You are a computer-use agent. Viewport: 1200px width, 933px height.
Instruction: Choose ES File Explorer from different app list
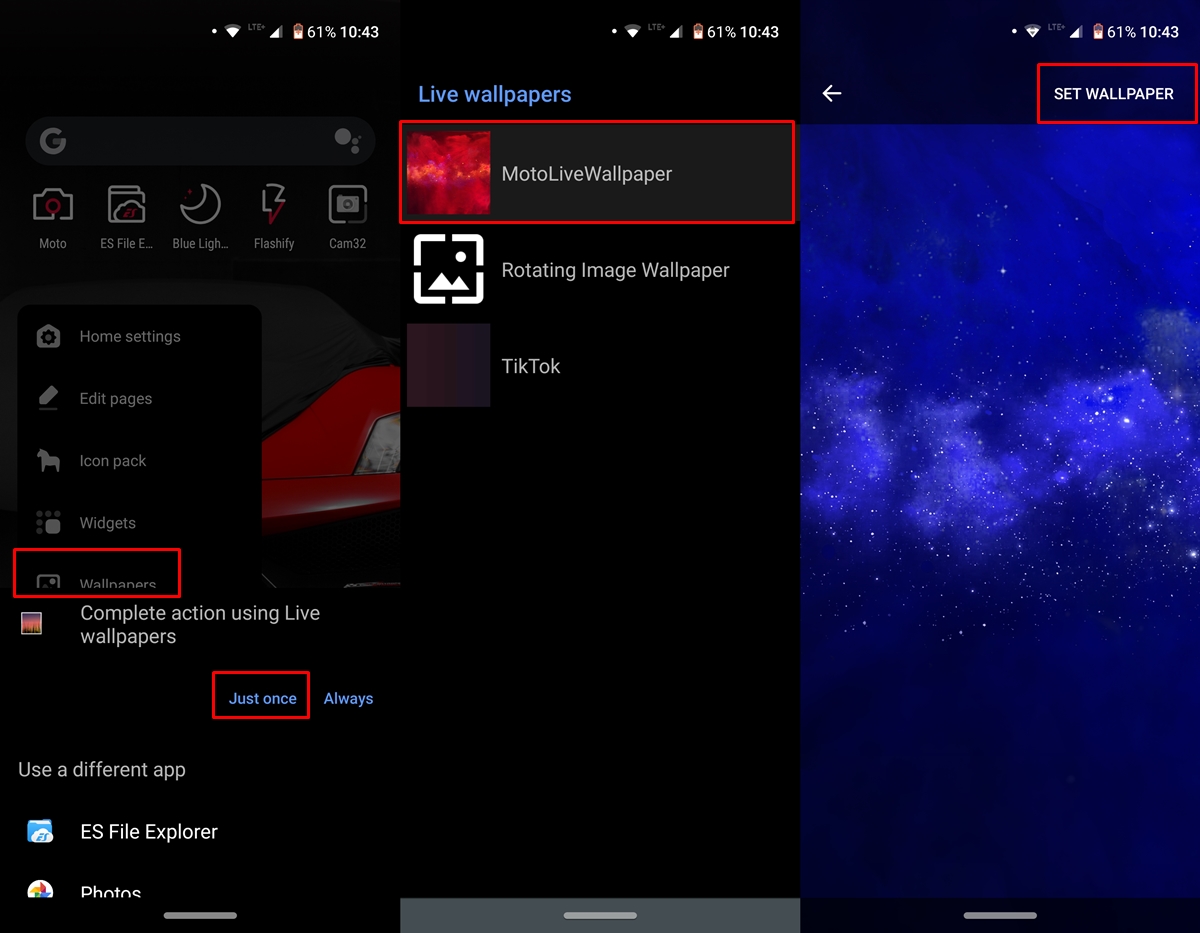200,831
